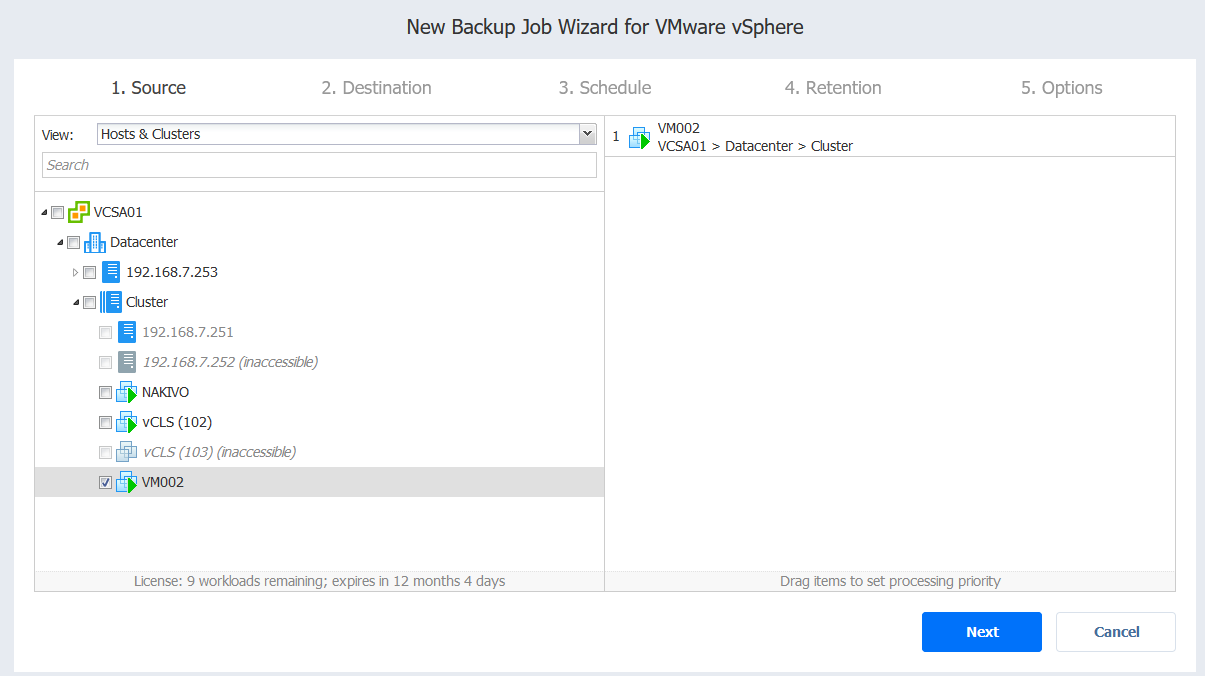Click into the Search field
Screen dimensions: 1205x676
coord(319,165)
